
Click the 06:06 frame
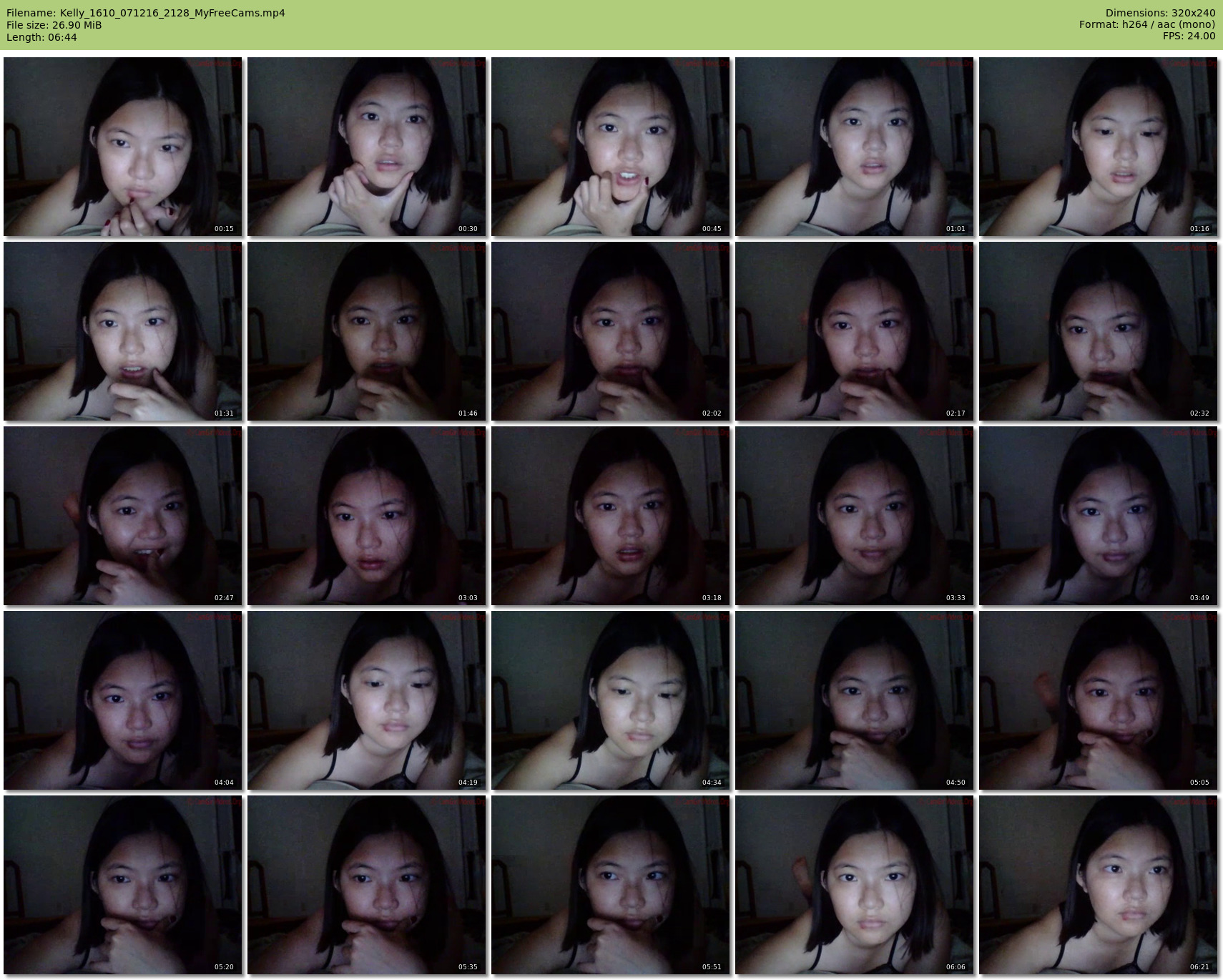click(x=854, y=885)
